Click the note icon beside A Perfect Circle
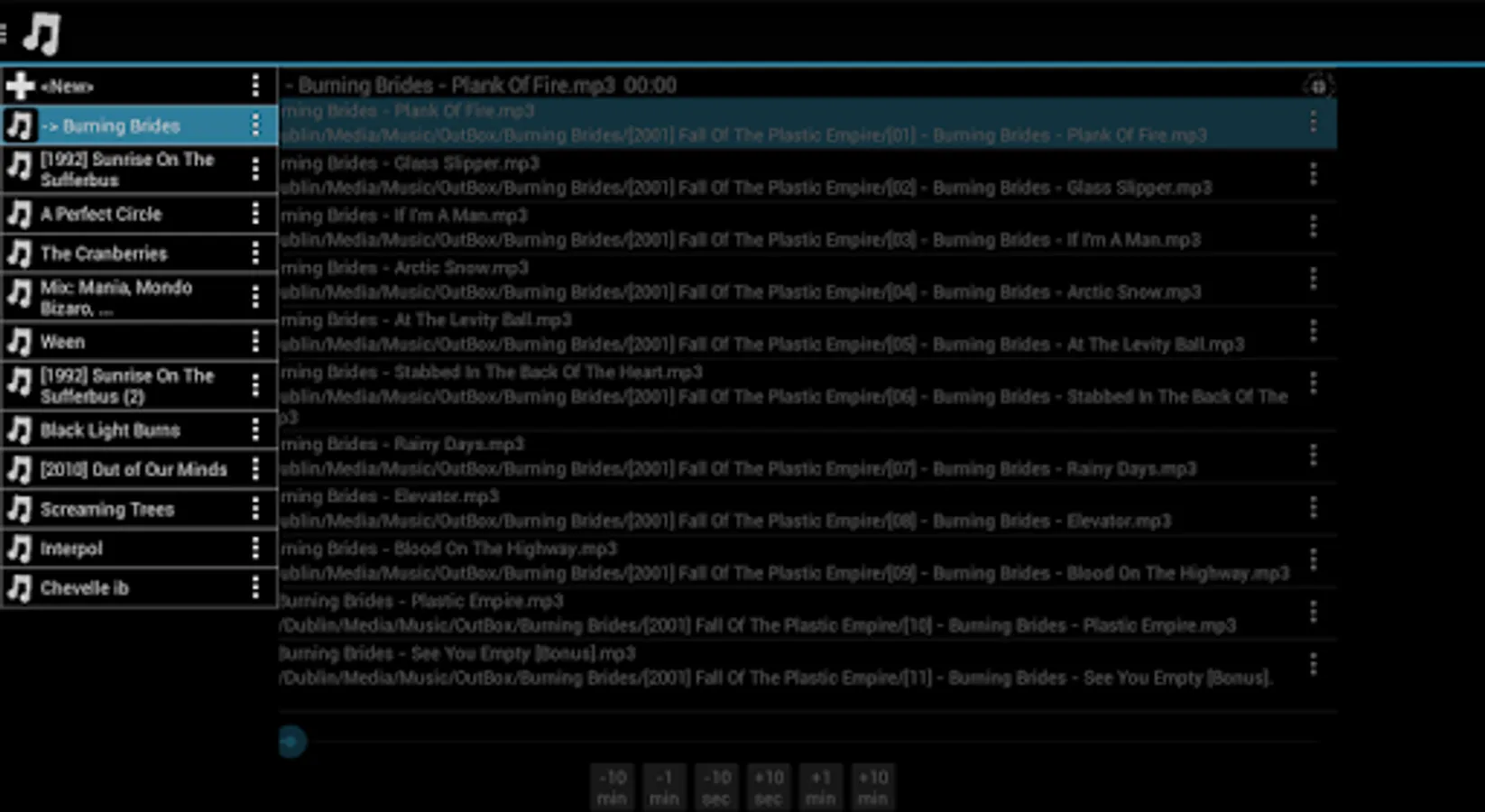This screenshot has width=1485, height=812. point(20,214)
